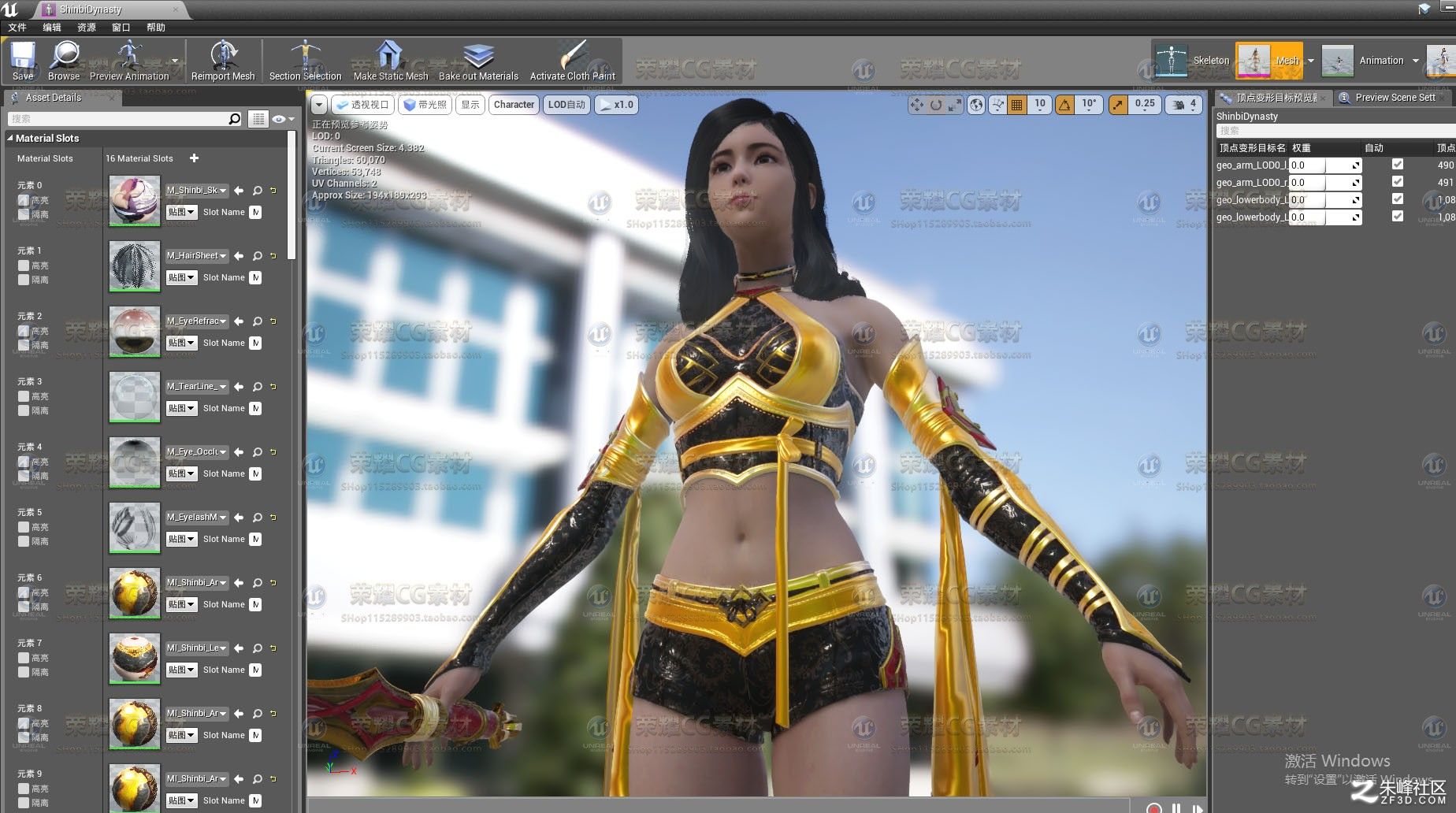Uncheck auto for first geo_arm_LOD0 row
Screen dimensions: 1456x813
[1398, 165]
